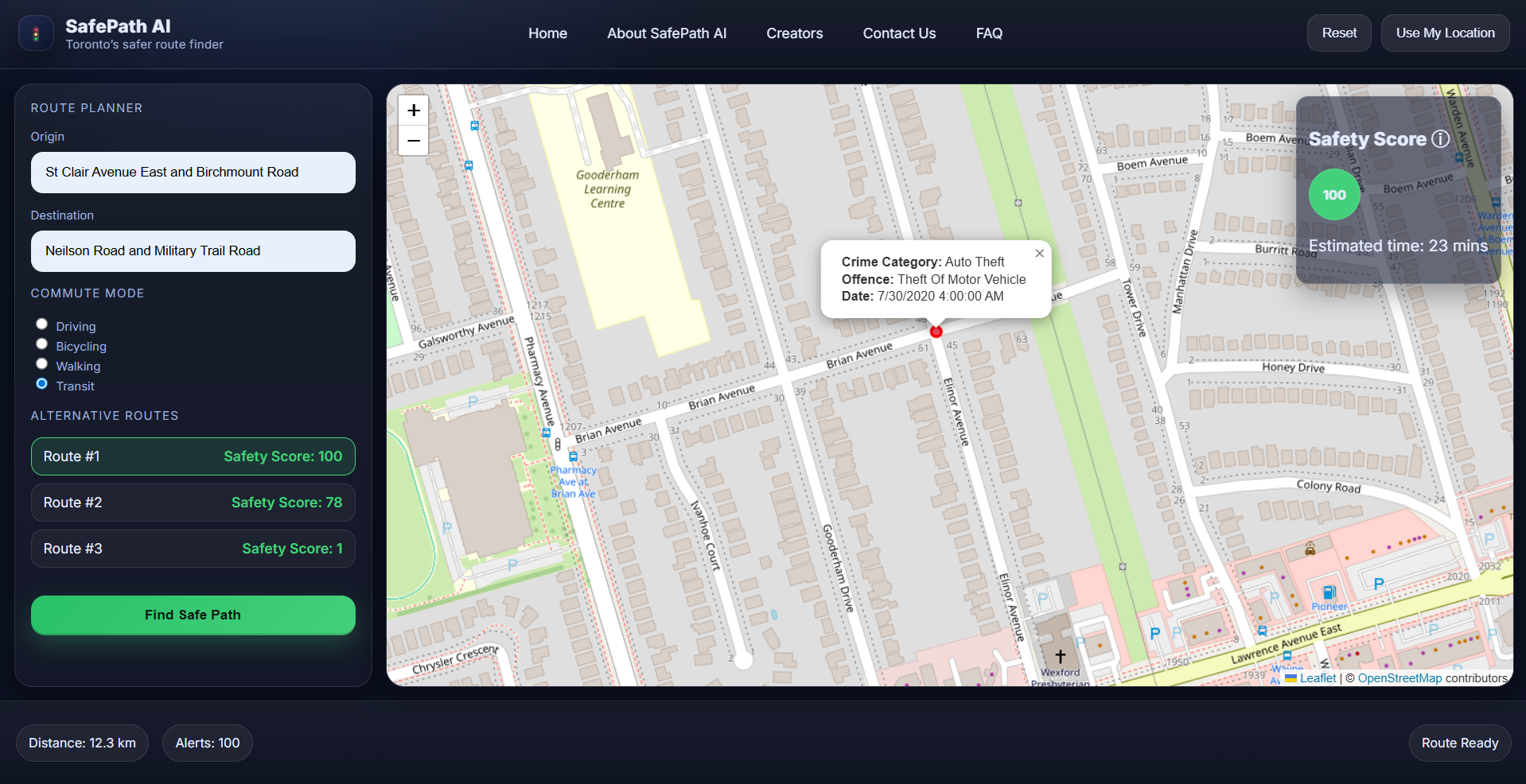Click the SafePath AI traffic light logo

pos(36,33)
